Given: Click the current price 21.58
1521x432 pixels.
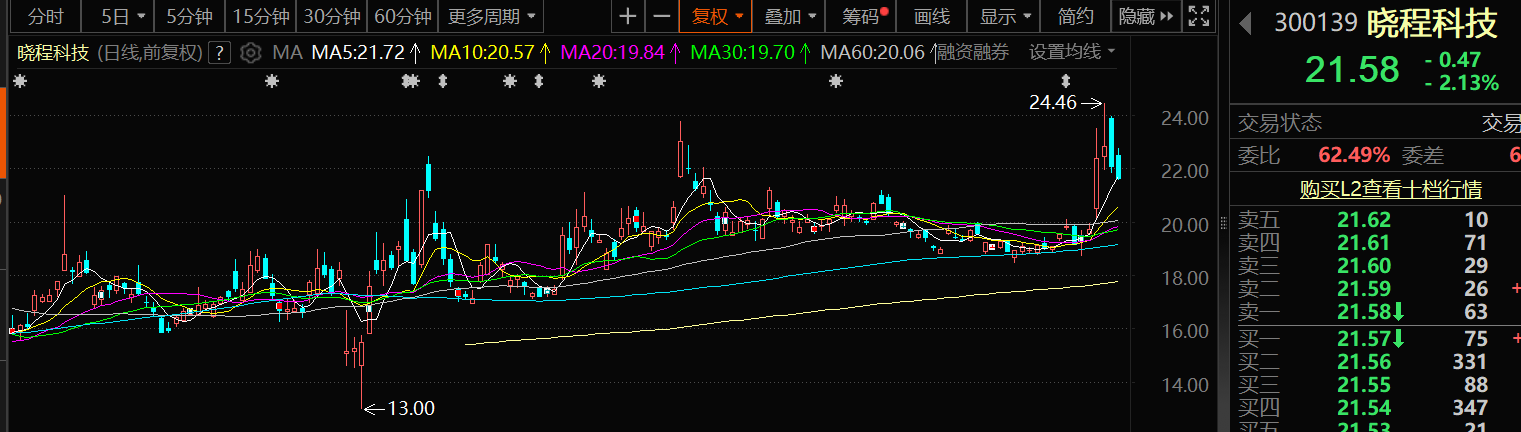Looking at the screenshot, I should 1351,70.
